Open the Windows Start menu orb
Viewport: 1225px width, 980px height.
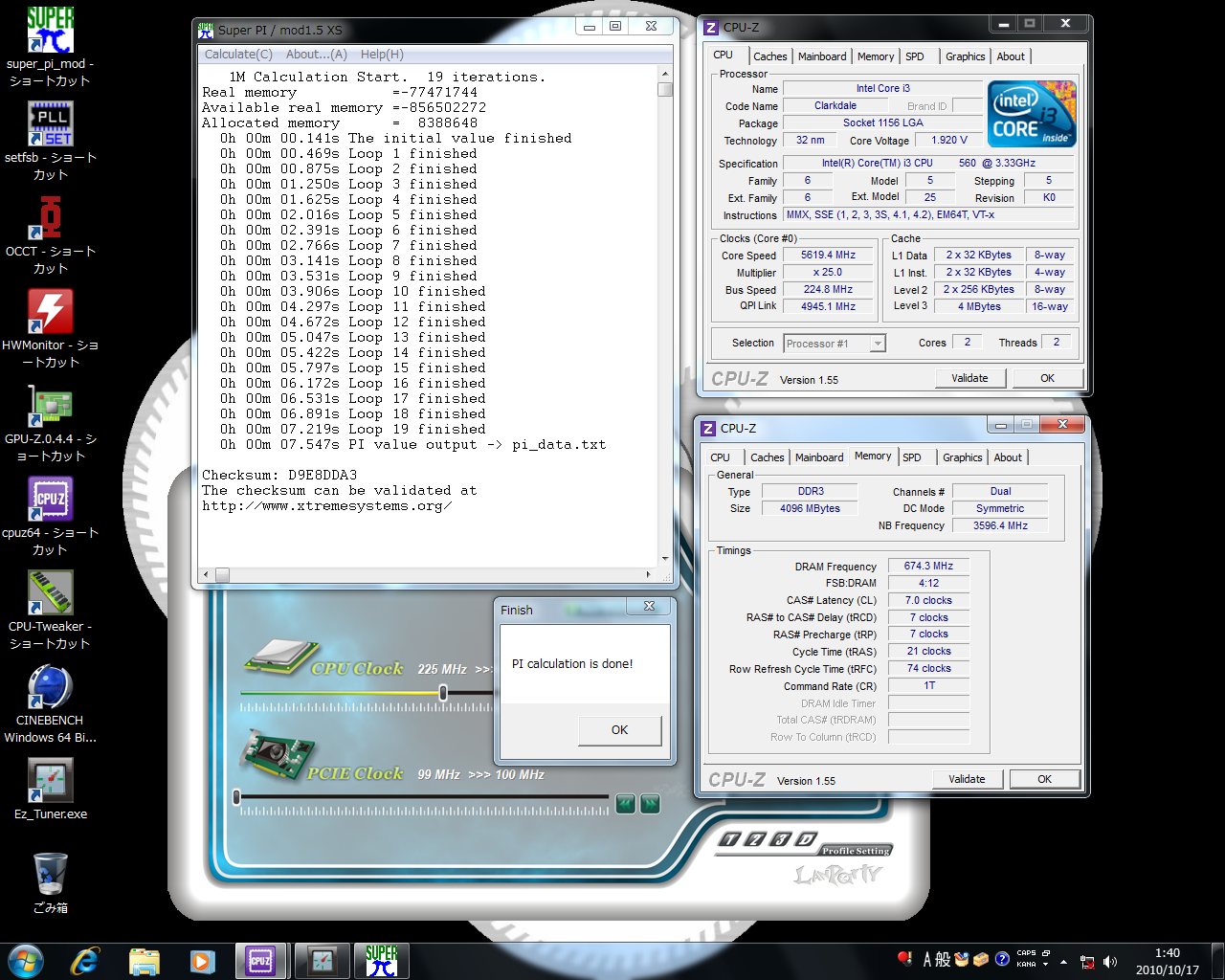pyautogui.click(x=26, y=961)
